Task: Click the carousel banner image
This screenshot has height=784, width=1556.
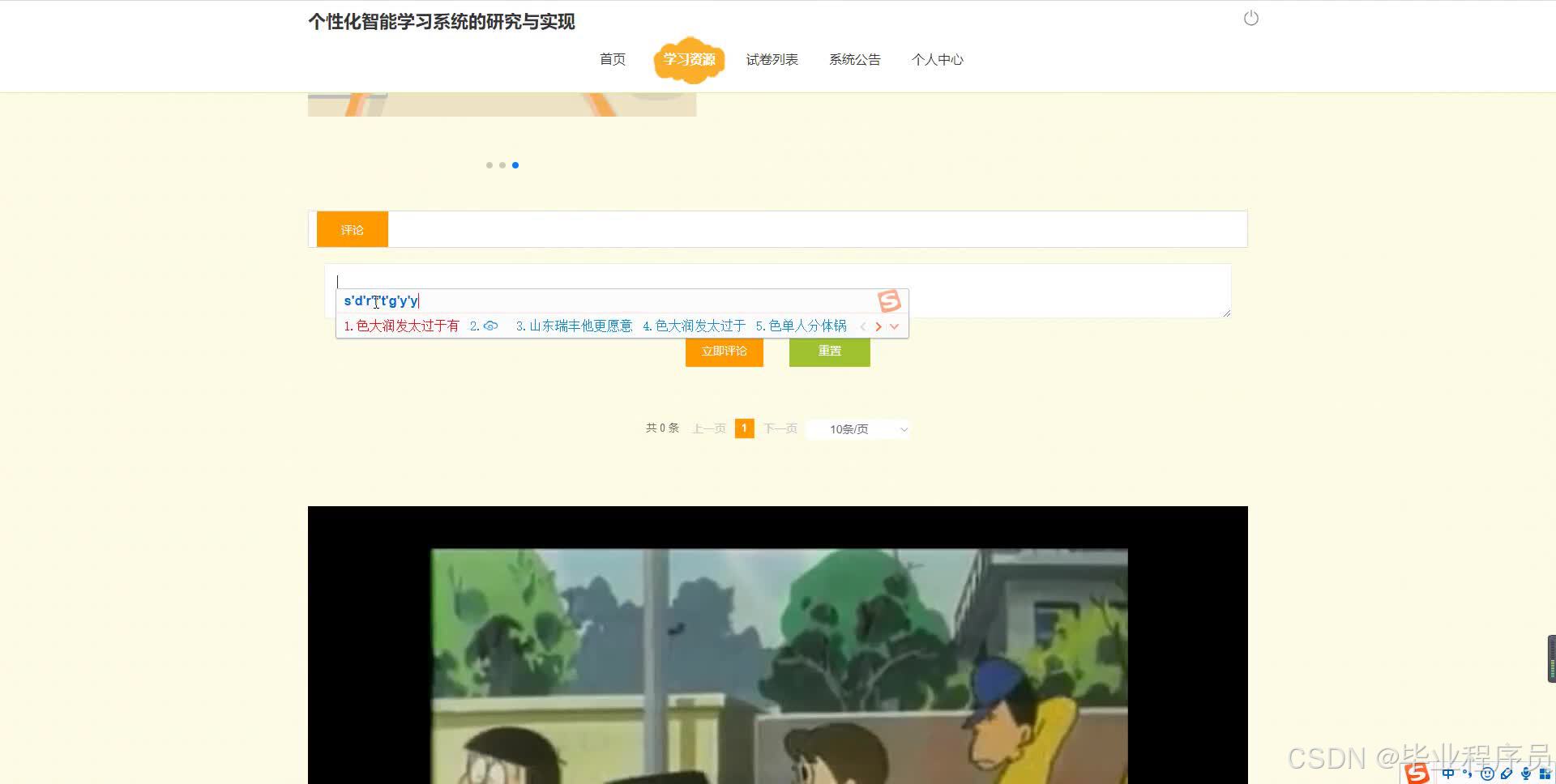Action: pos(502,104)
